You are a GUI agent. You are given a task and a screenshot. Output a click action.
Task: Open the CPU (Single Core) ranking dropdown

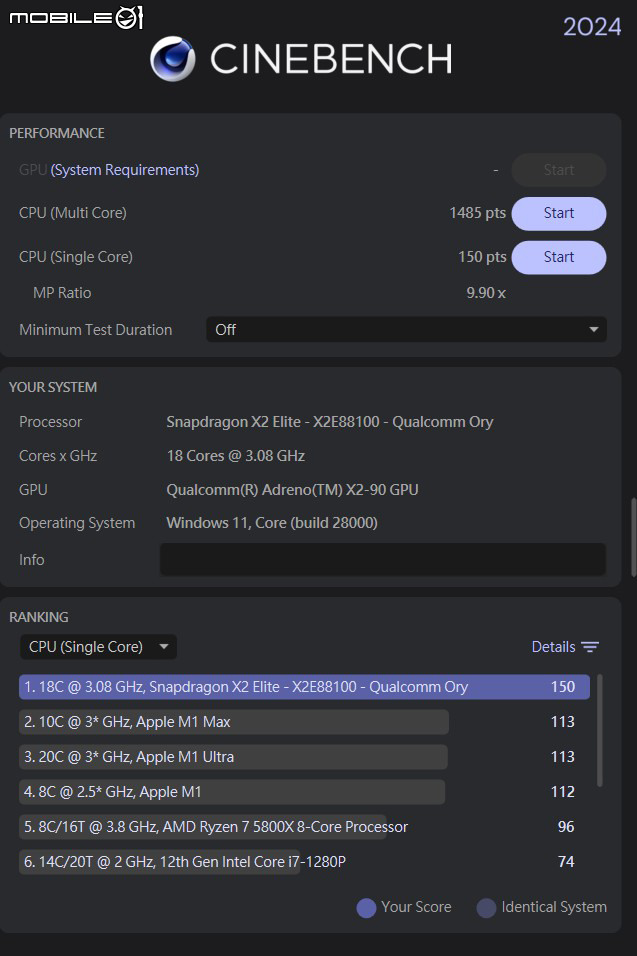click(x=99, y=647)
